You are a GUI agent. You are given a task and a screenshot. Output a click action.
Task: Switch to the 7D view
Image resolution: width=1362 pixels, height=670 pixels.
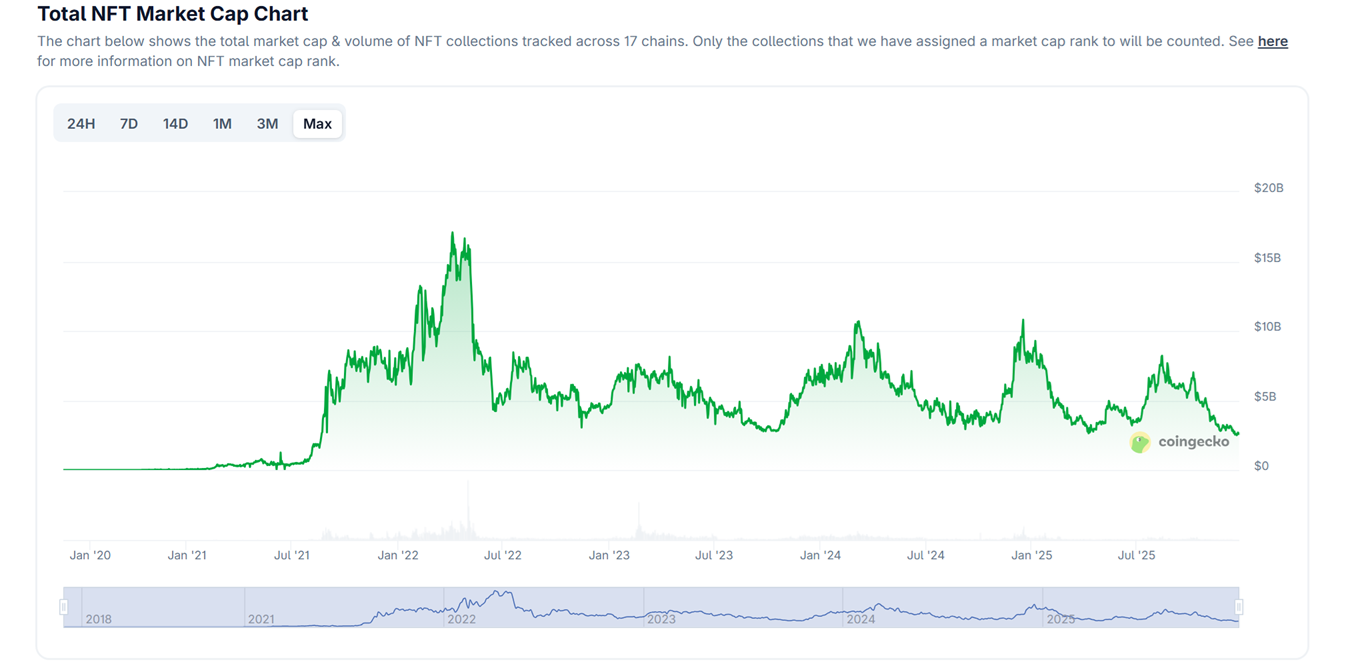click(x=128, y=123)
